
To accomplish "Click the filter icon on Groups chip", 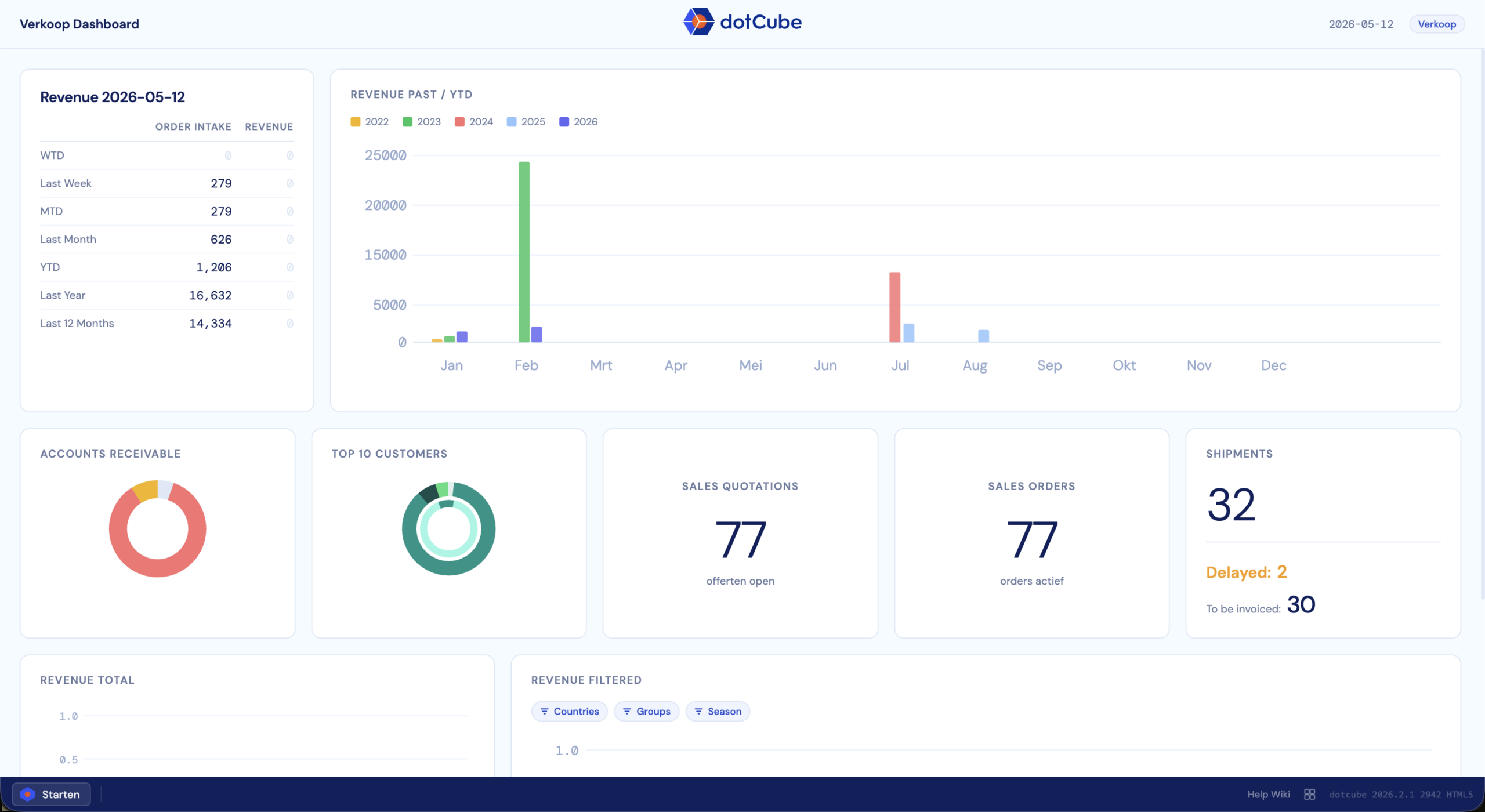I will pyautogui.click(x=626, y=711).
